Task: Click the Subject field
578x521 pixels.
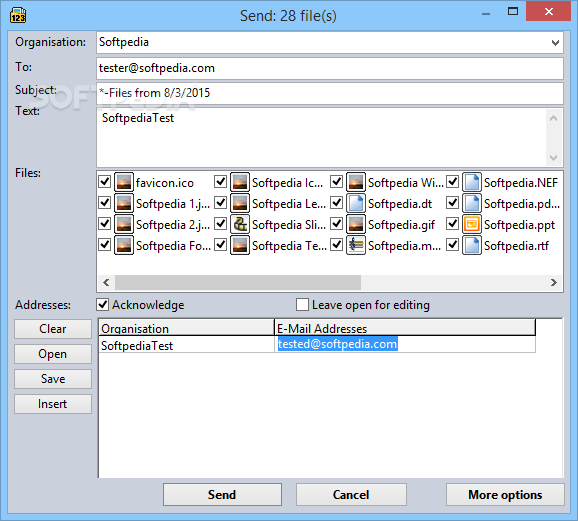Action: click(x=330, y=93)
